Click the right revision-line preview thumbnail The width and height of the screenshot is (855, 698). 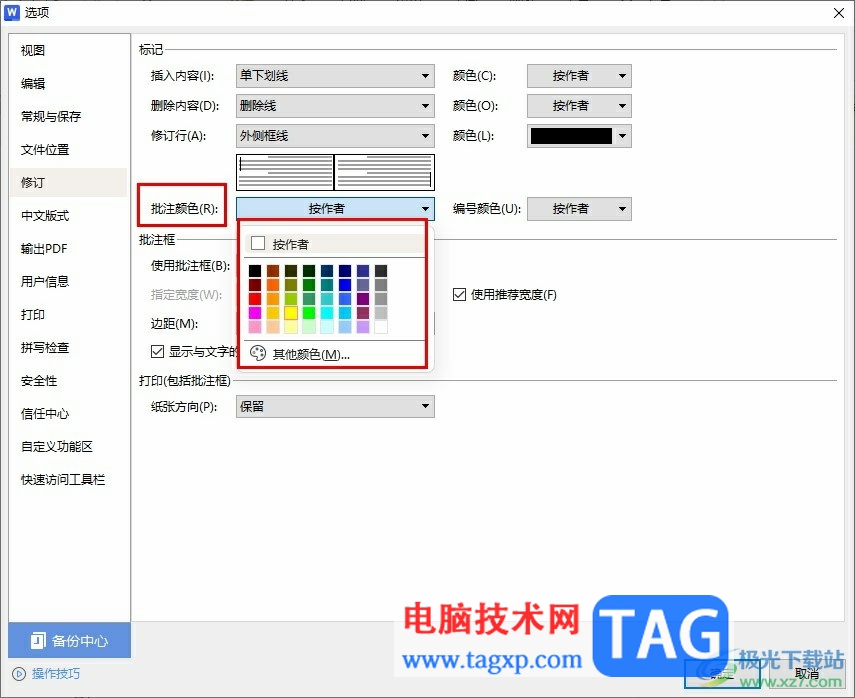384,172
